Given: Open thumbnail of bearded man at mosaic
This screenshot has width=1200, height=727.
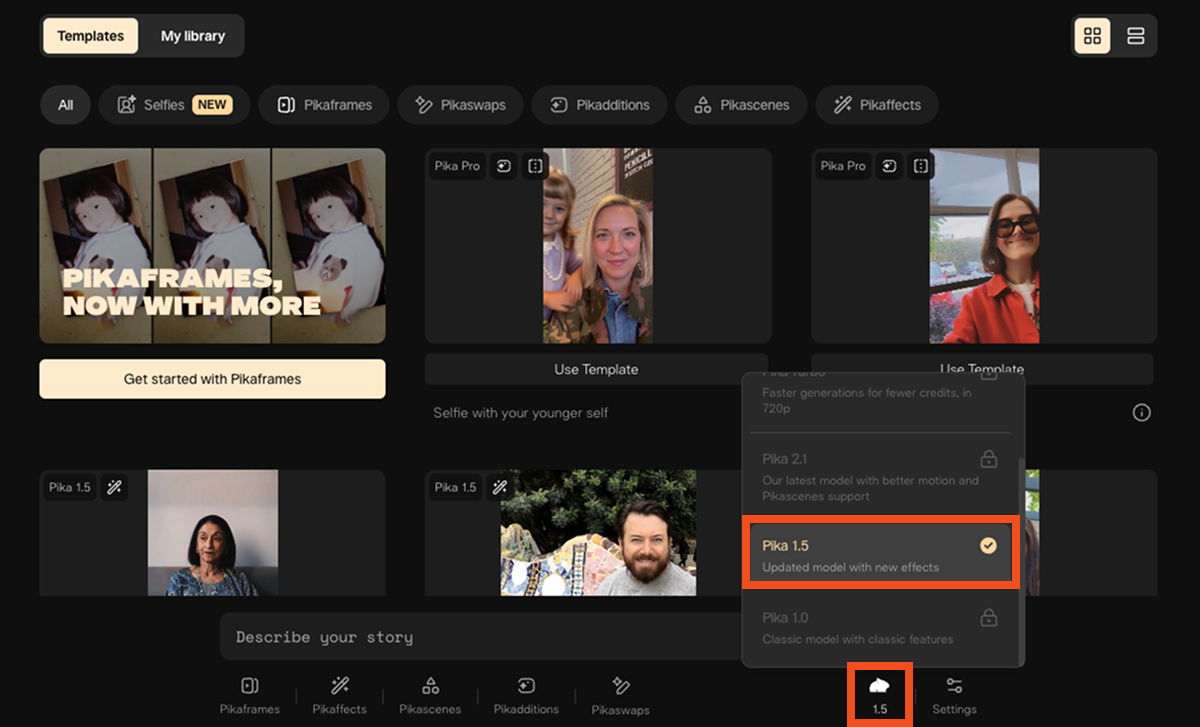Looking at the screenshot, I should click(598, 533).
